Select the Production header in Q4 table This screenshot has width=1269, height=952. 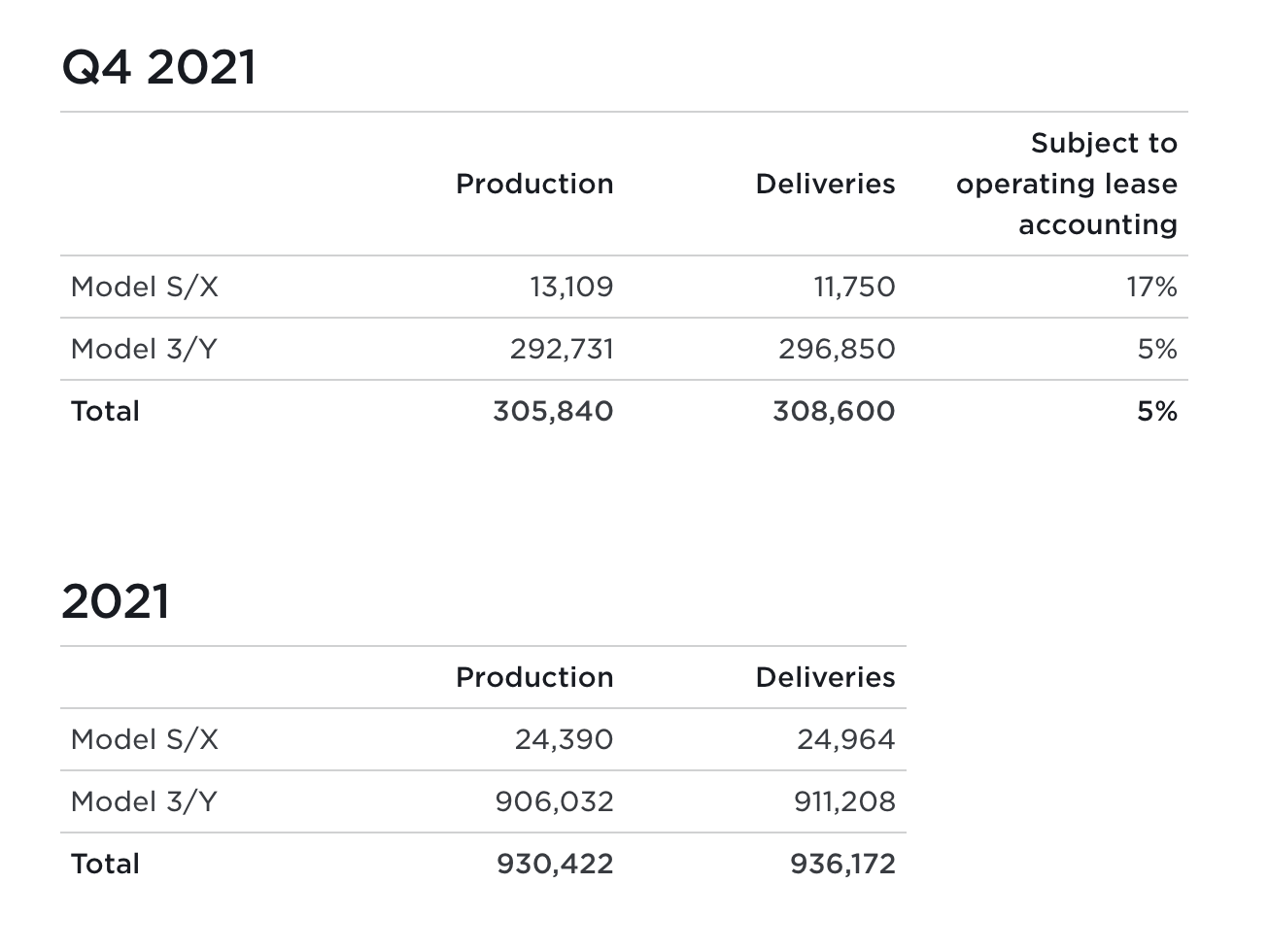534,185
